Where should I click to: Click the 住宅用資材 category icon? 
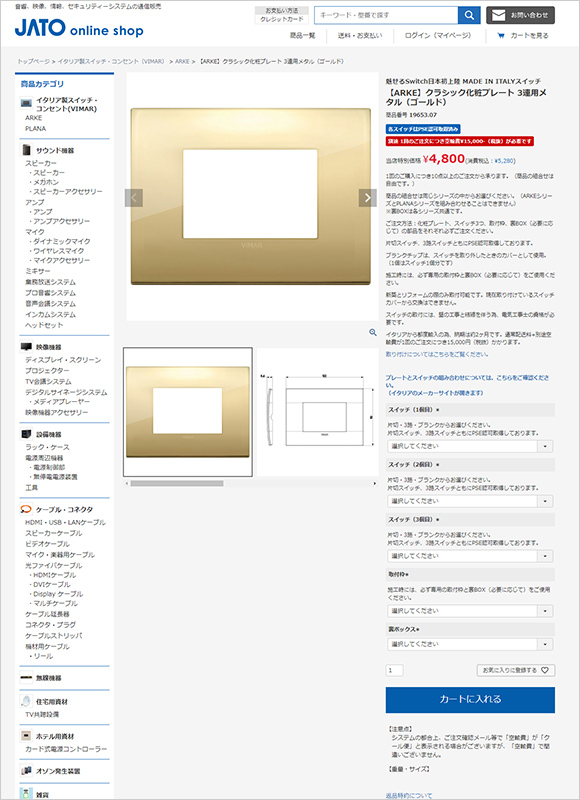(x=26, y=702)
